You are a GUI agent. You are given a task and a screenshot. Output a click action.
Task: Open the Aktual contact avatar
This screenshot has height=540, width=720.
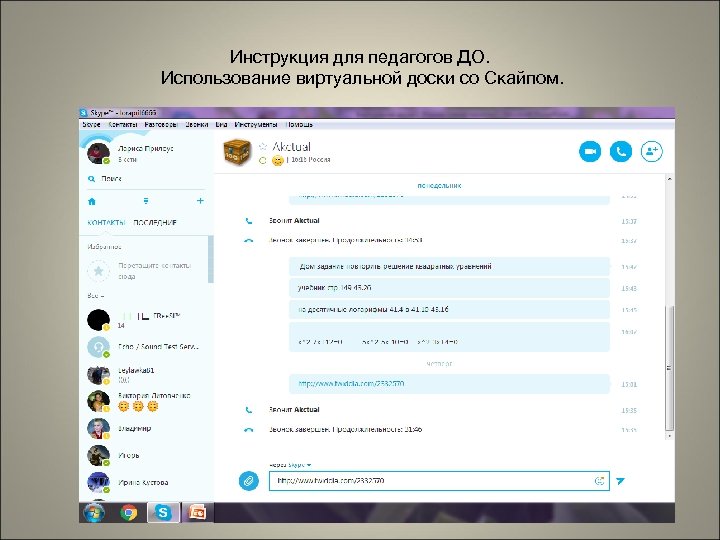tap(237, 152)
